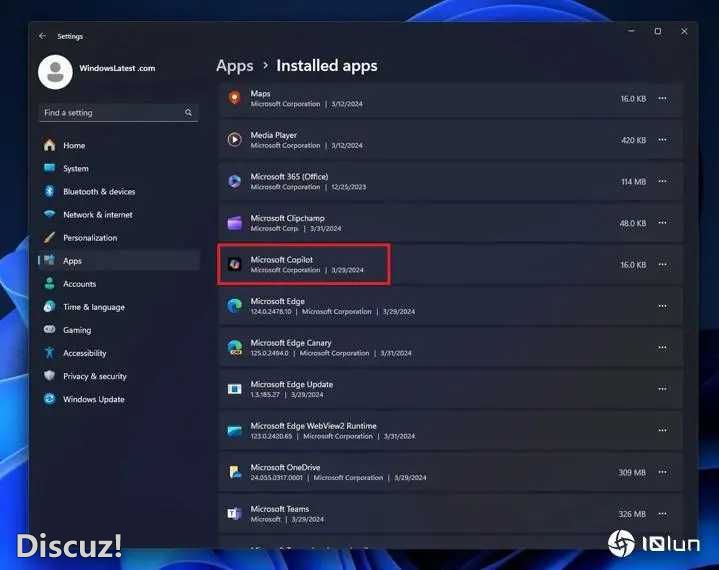
Task: Click the Apps breadcrumb link
Action: point(234,66)
